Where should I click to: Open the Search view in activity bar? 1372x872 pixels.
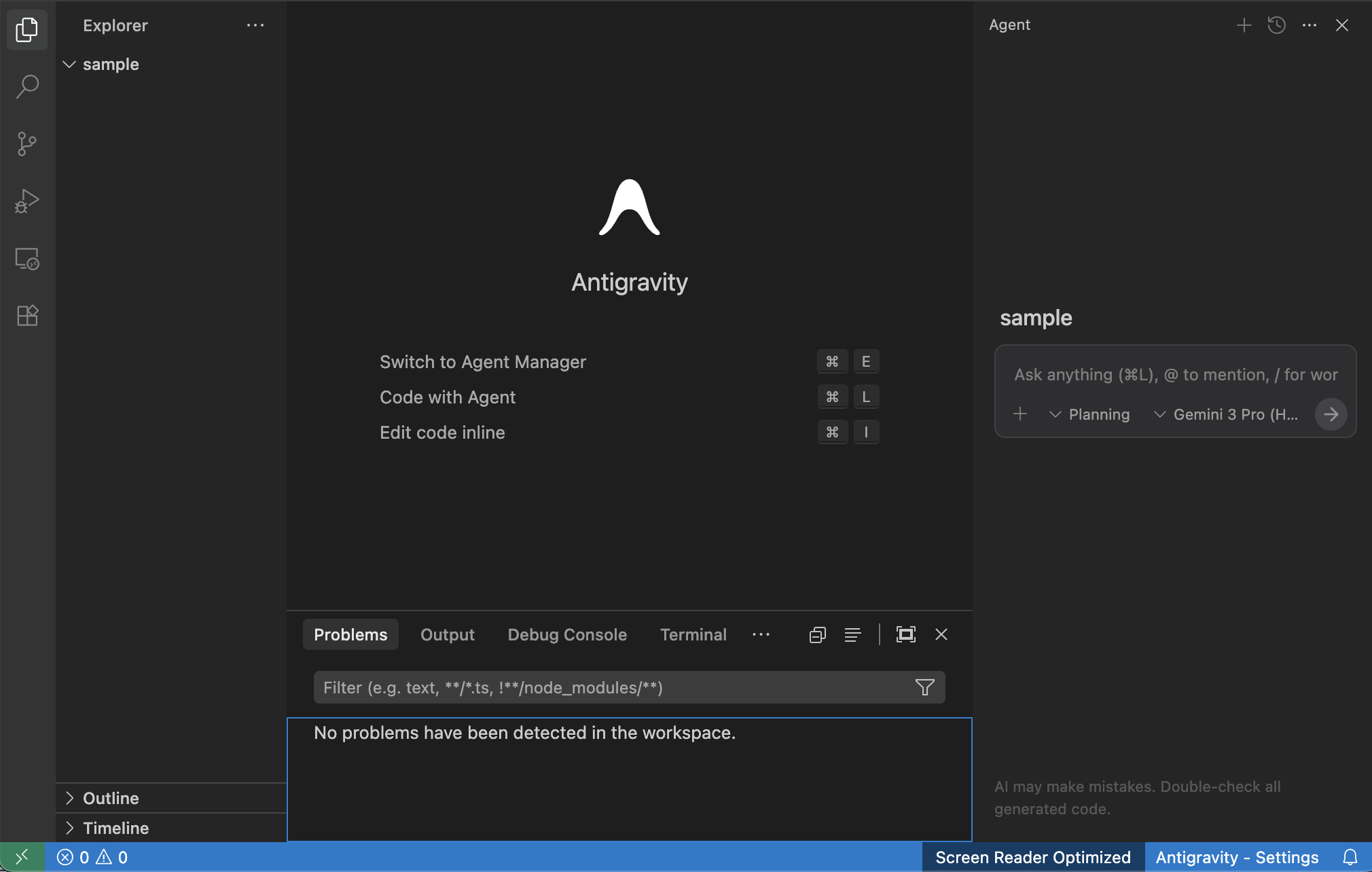27,86
